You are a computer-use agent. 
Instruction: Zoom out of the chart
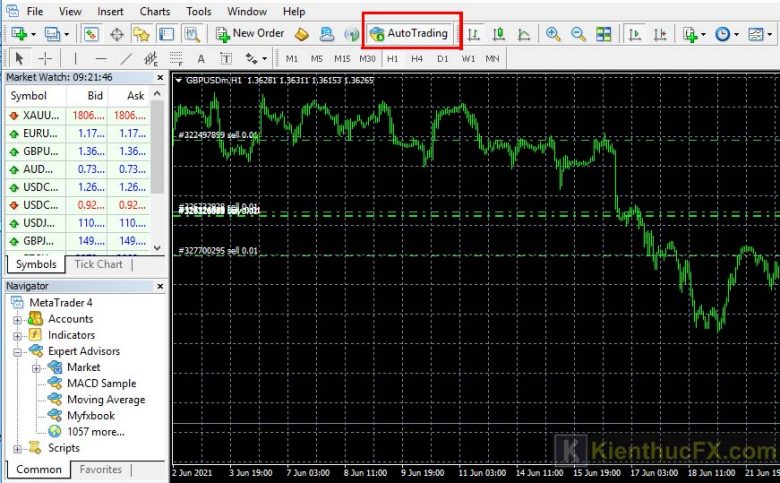(x=578, y=34)
